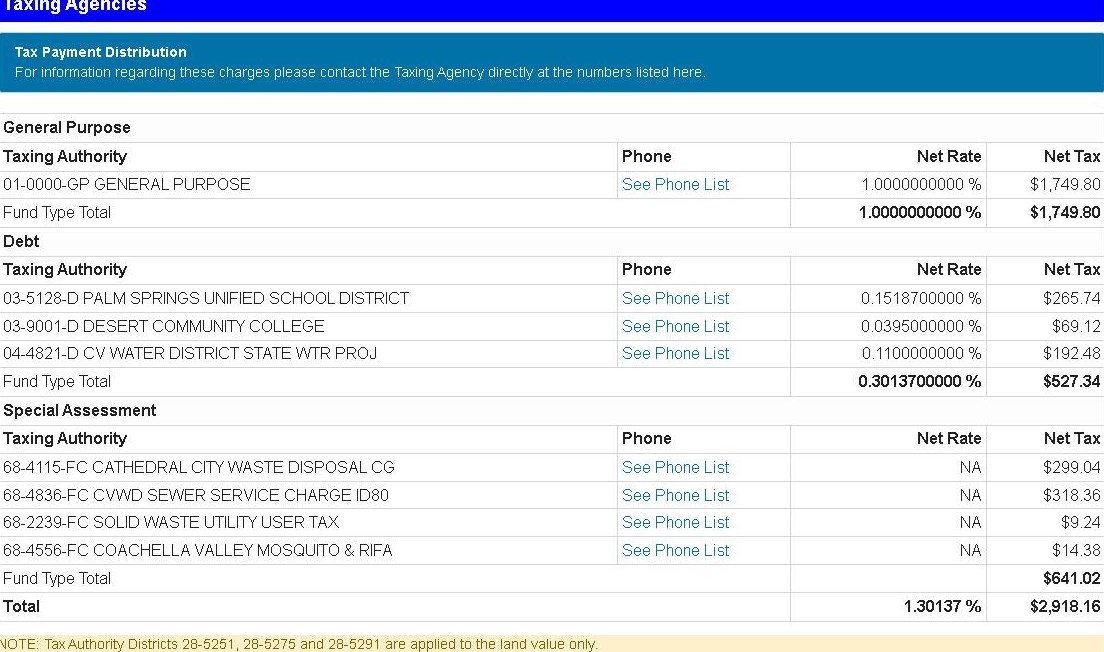This screenshot has width=1104, height=652.
Task: Select the 01-0000-GP GENERAL PURPOSE authority name
Action: (127, 184)
